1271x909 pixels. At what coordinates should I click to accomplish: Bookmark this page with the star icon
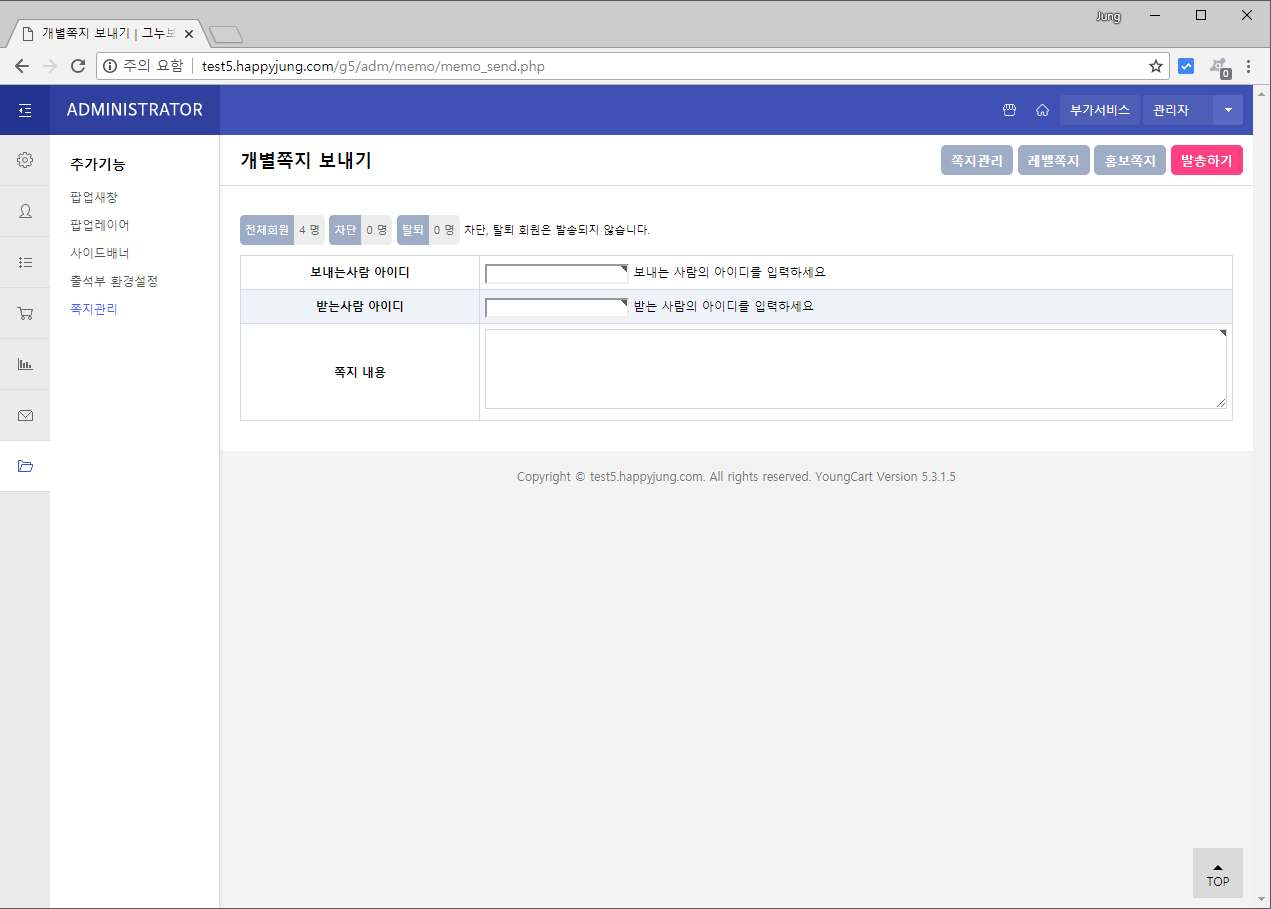click(1156, 65)
